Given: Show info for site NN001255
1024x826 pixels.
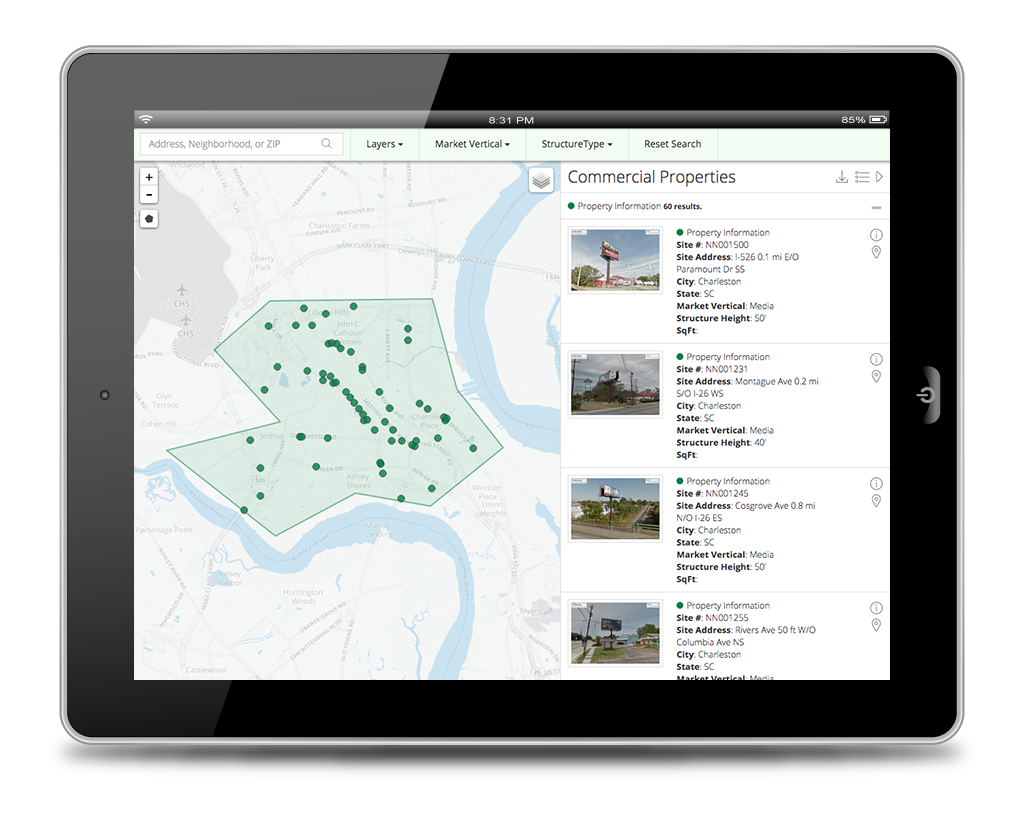Looking at the screenshot, I should pyautogui.click(x=876, y=608).
